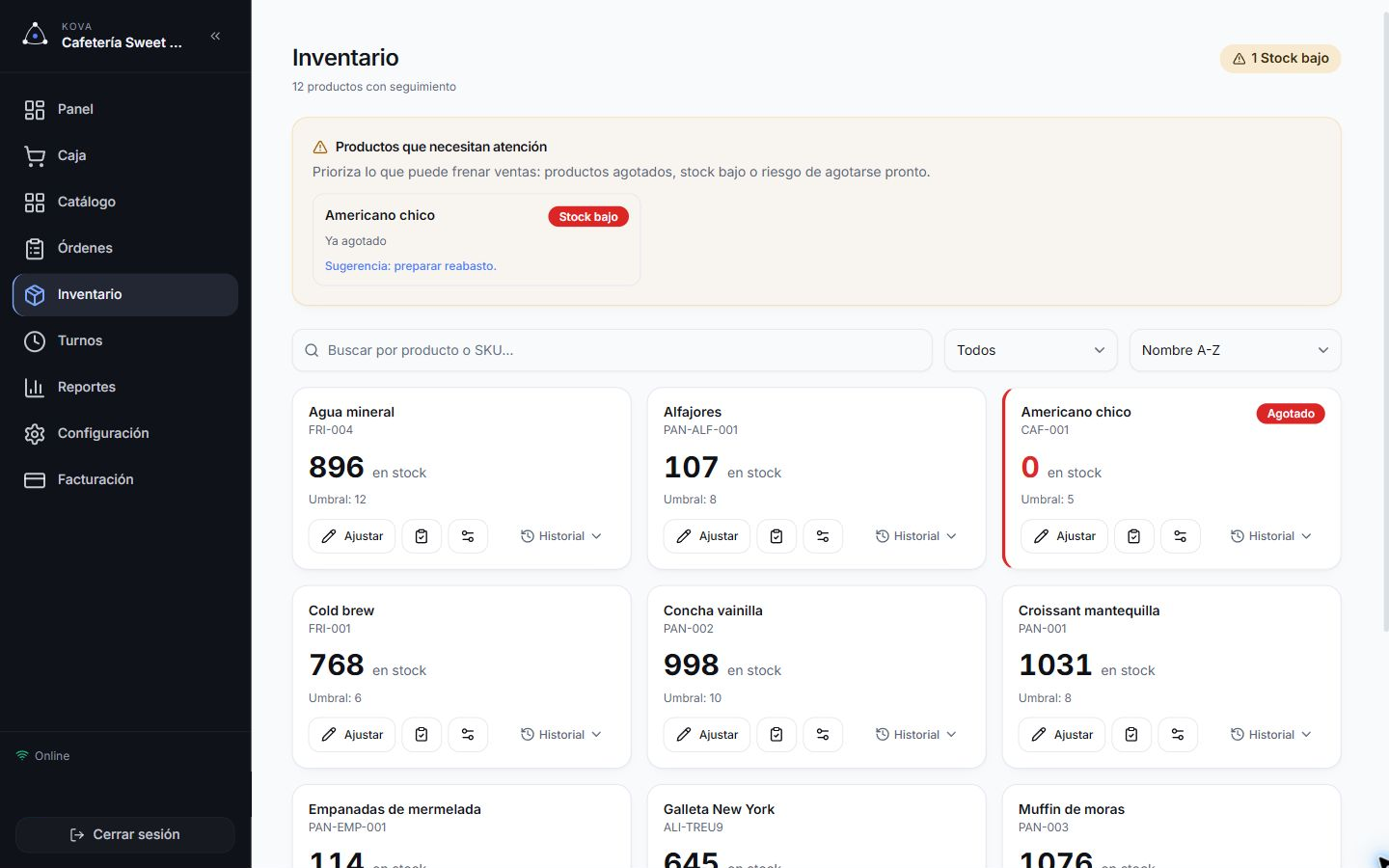
Task: Open the Nombre A-Z sort dropdown
Action: click(1235, 350)
